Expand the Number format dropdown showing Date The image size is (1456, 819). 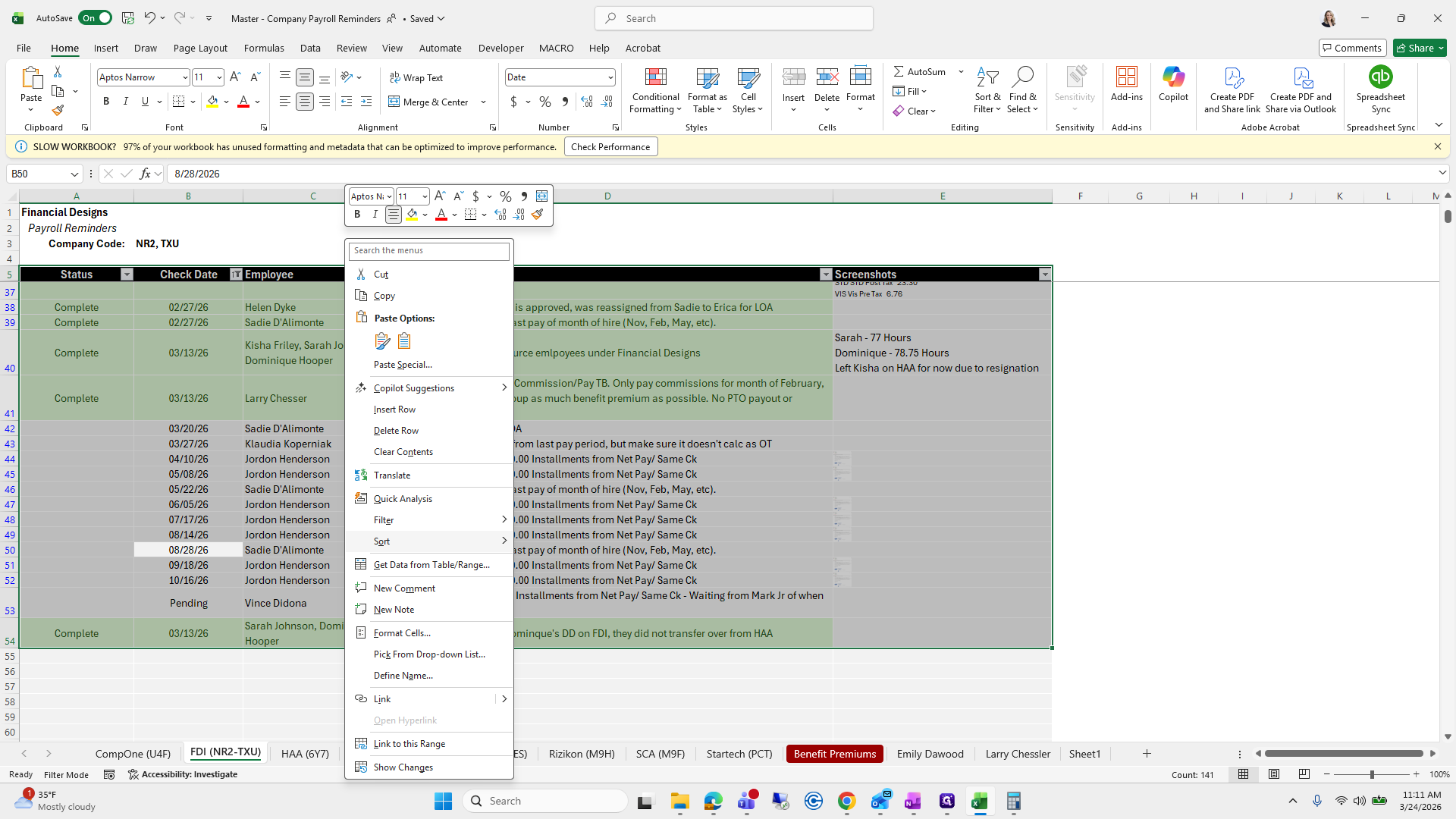click(610, 77)
